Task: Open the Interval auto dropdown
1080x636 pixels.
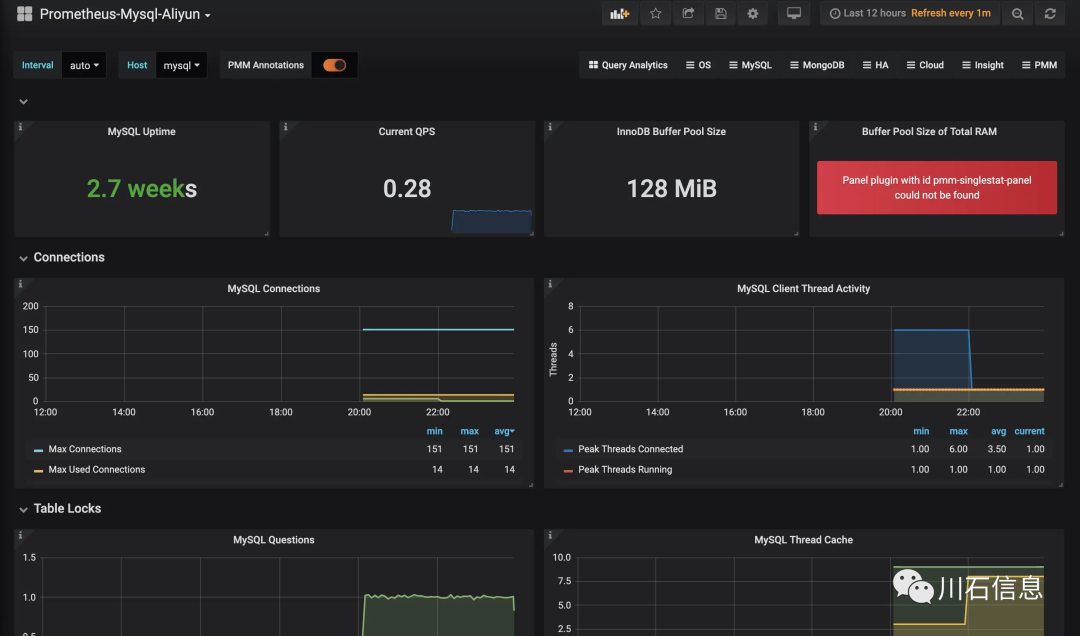Action: coord(84,65)
